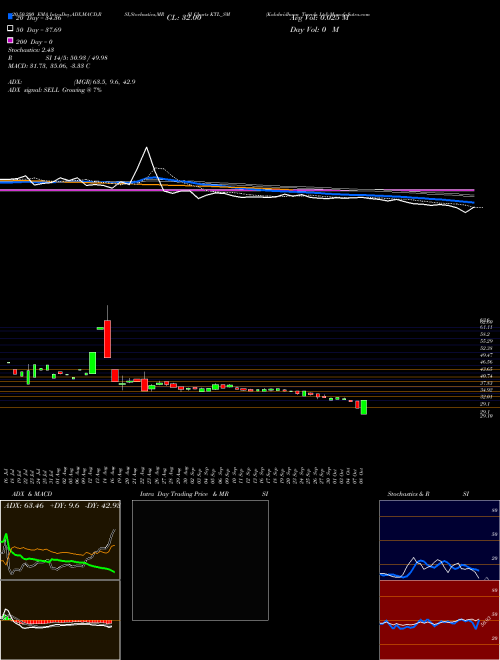Click the ADX (MGR) values line

pos(72,82)
